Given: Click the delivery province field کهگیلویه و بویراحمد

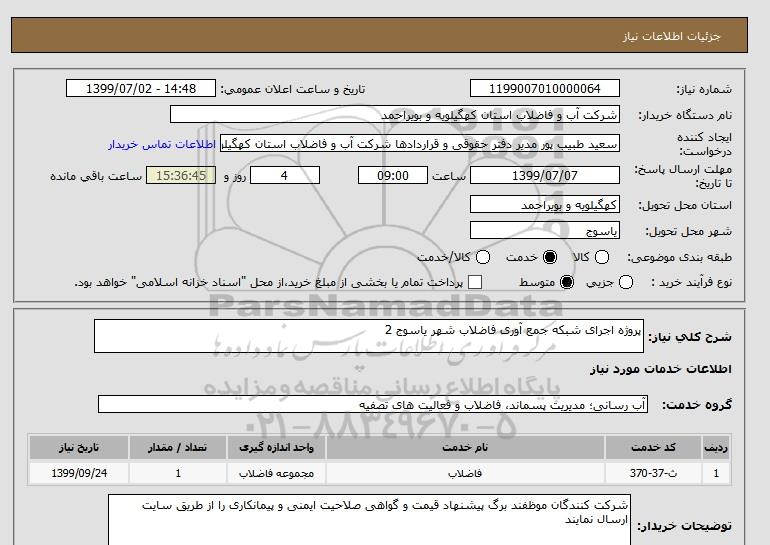Looking at the screenshot, I should coord(545,204).
